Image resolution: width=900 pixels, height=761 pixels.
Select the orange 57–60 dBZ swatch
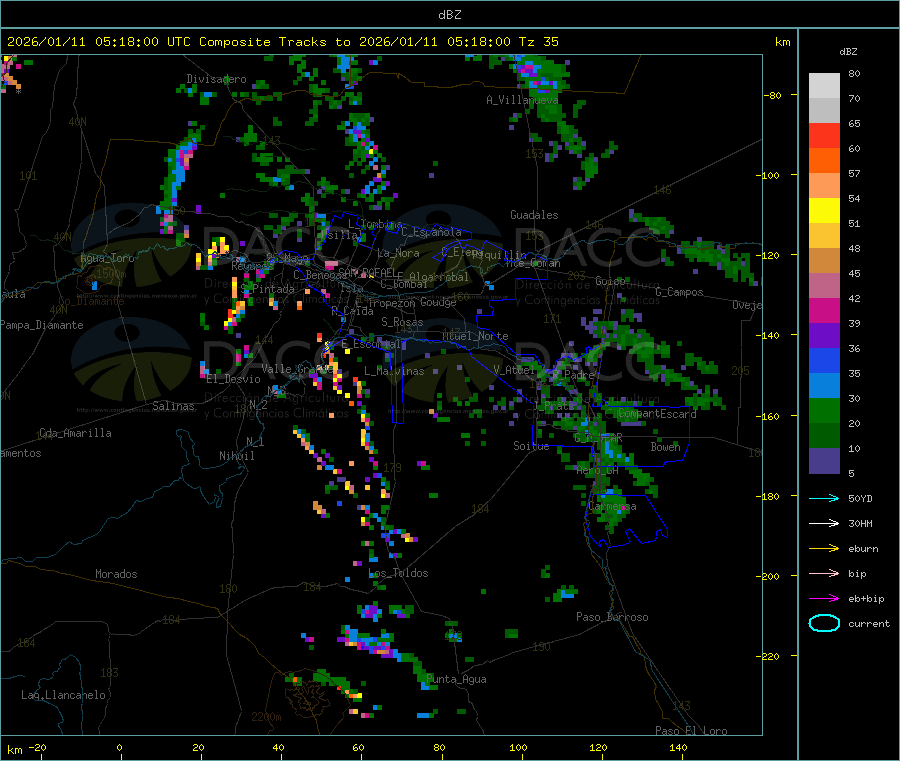824,161
